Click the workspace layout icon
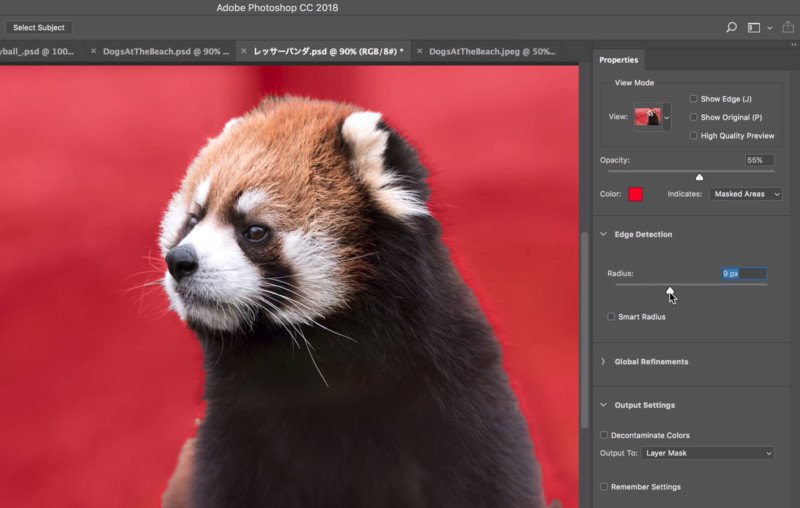This screenshot has height=508, width=800. [x=754, y=28]
